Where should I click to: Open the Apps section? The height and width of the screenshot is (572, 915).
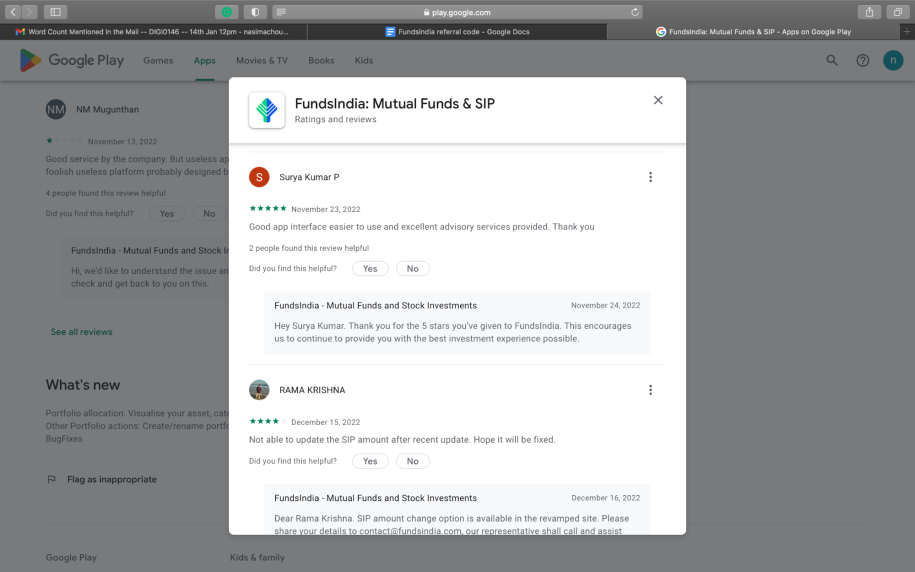[204, 60]
